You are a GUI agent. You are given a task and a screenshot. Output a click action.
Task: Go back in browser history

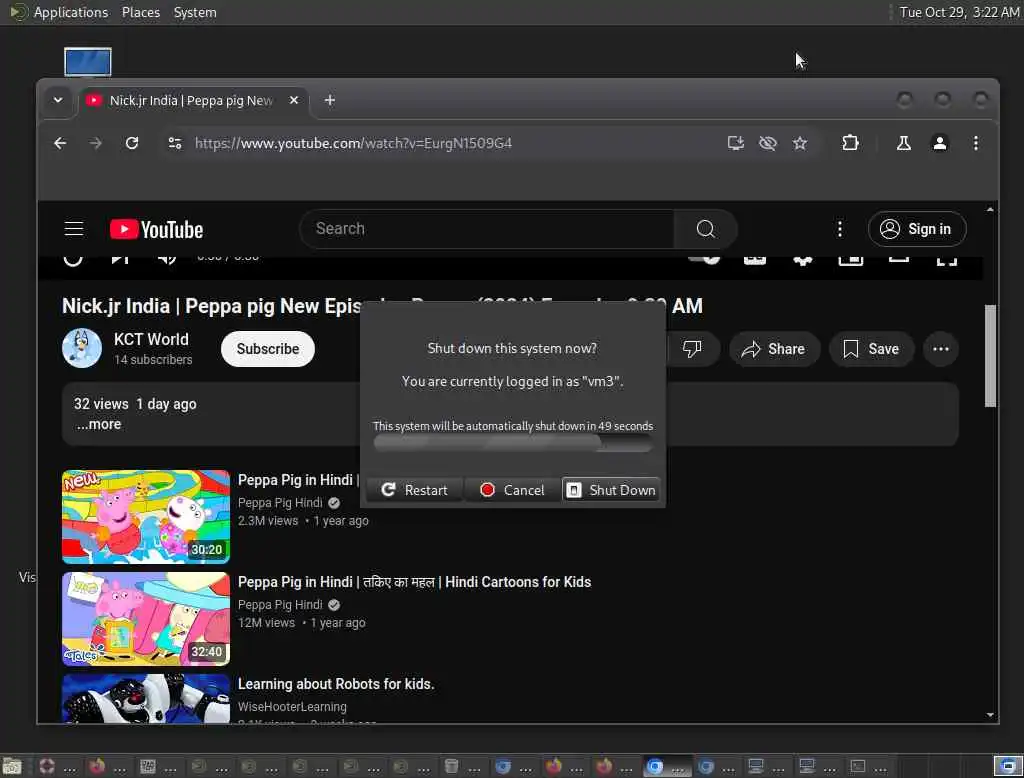60,143
